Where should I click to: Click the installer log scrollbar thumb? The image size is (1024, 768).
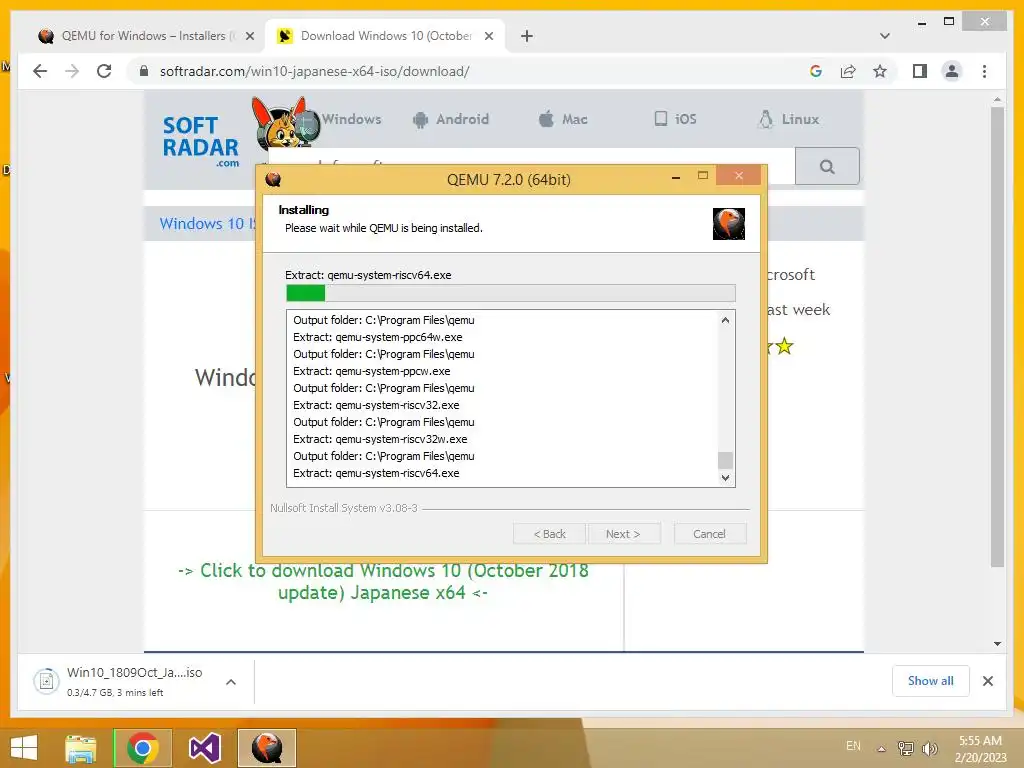click(x=725, y=460)
